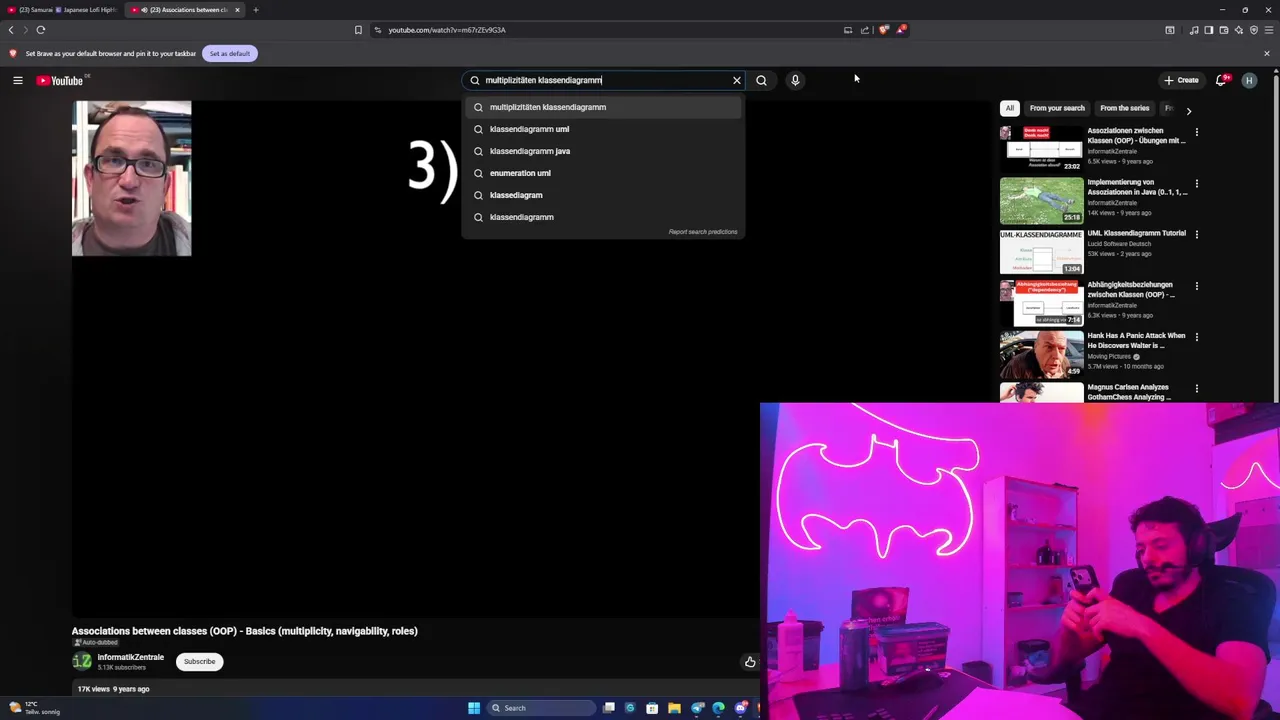Pick suggestion 'enumeration uml'
The height and width of the screenshot is (720, 1280).
tap(603, 173)
